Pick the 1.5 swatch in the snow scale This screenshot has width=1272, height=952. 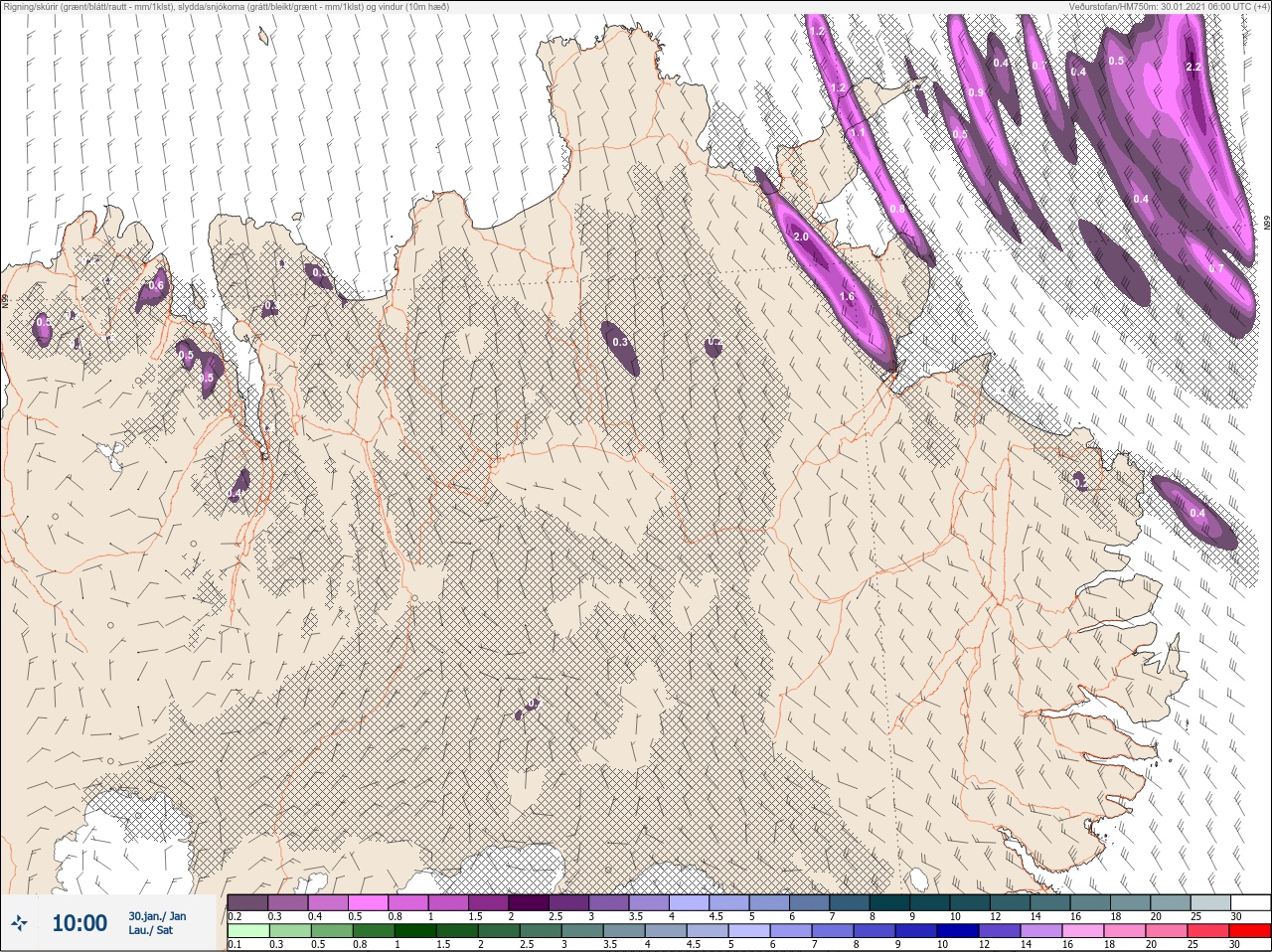489,902
